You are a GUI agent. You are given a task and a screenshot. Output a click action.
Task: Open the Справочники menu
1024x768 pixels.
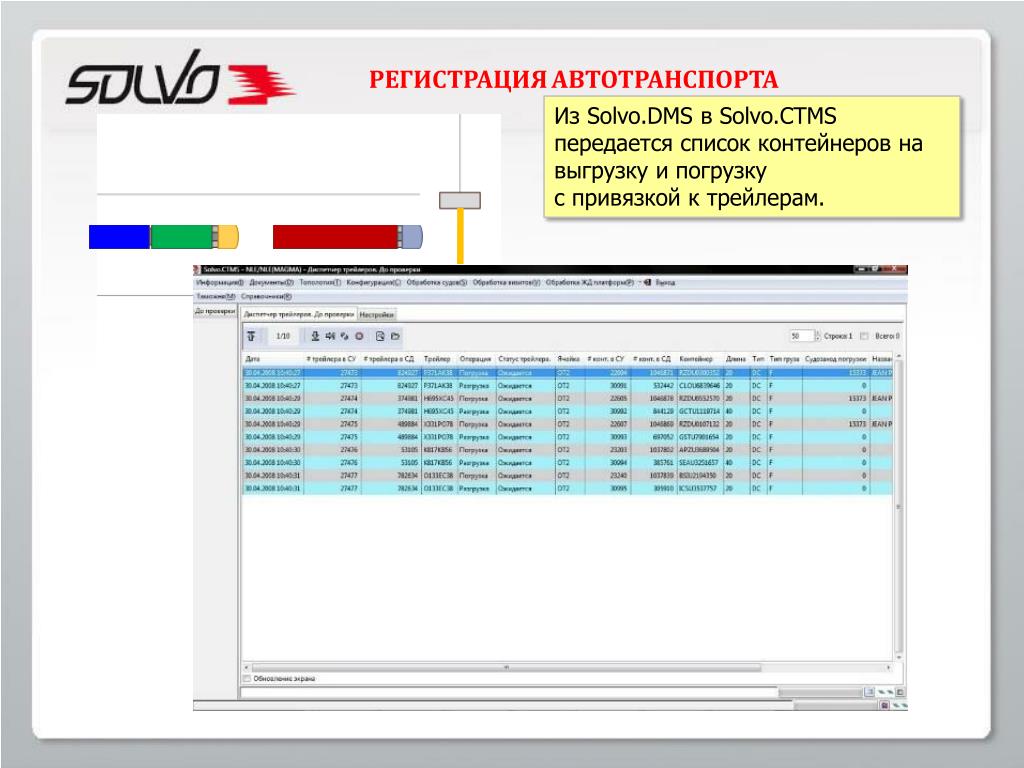pos(266,296)
